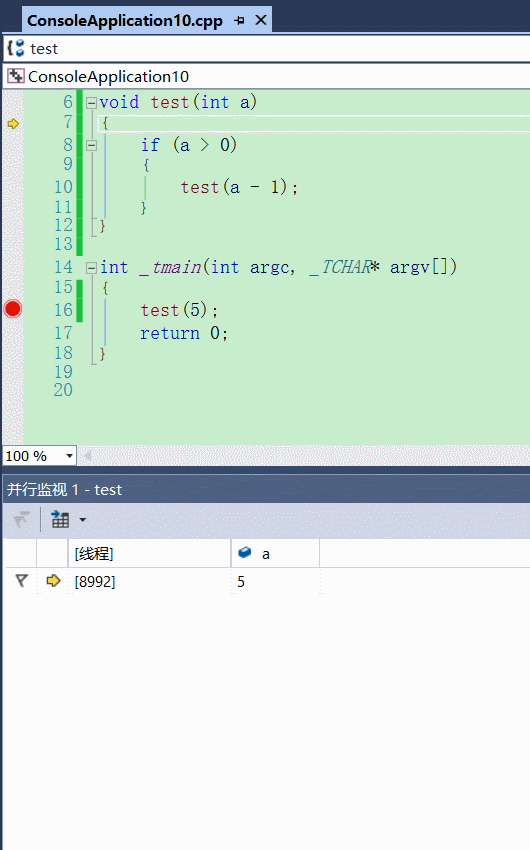Select the [线程] column header
This screenshot has width=530, height=850.
point(149,553)
